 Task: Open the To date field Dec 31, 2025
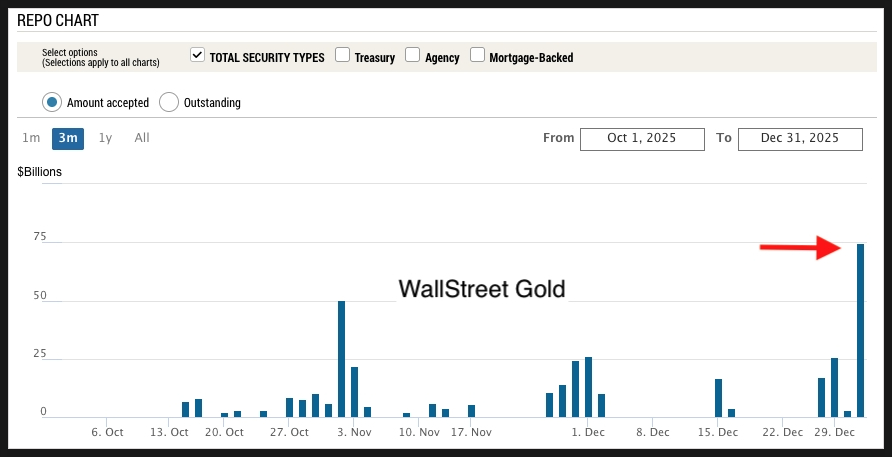(799, 138)
